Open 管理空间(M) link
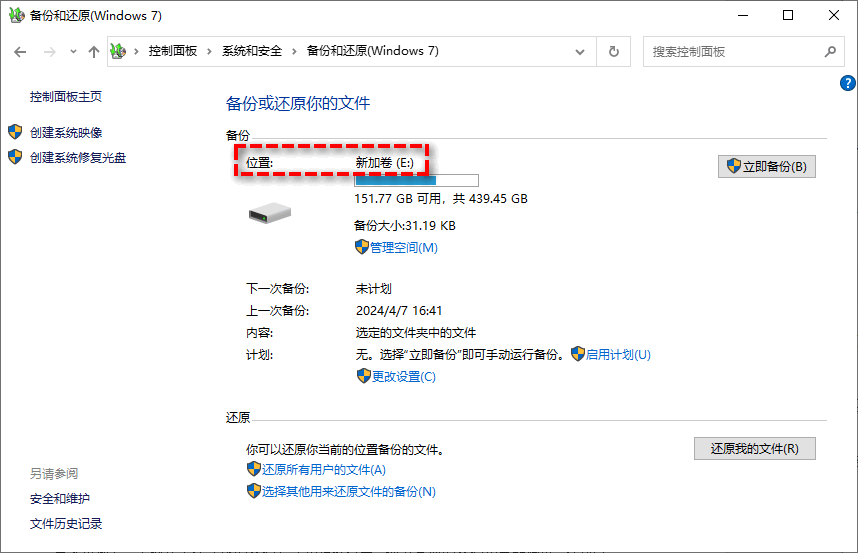Image resolution: width=858 pixels, height=553 pixels. [x=404, y=248]
